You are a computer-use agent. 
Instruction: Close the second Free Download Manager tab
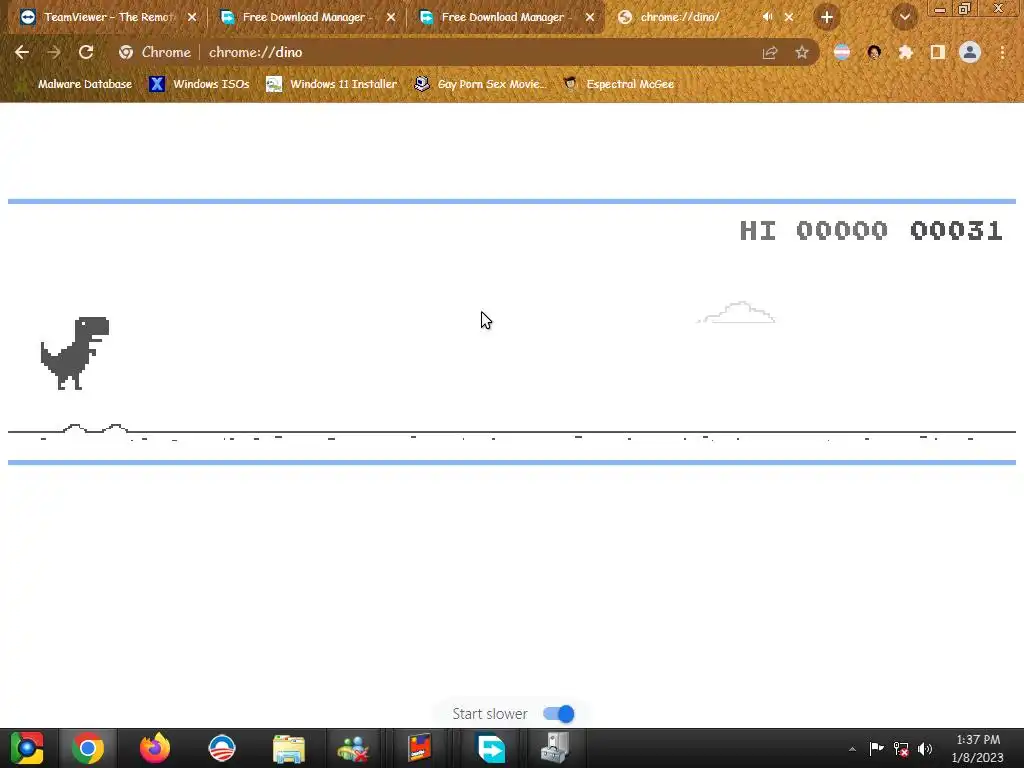coord(590,17)
